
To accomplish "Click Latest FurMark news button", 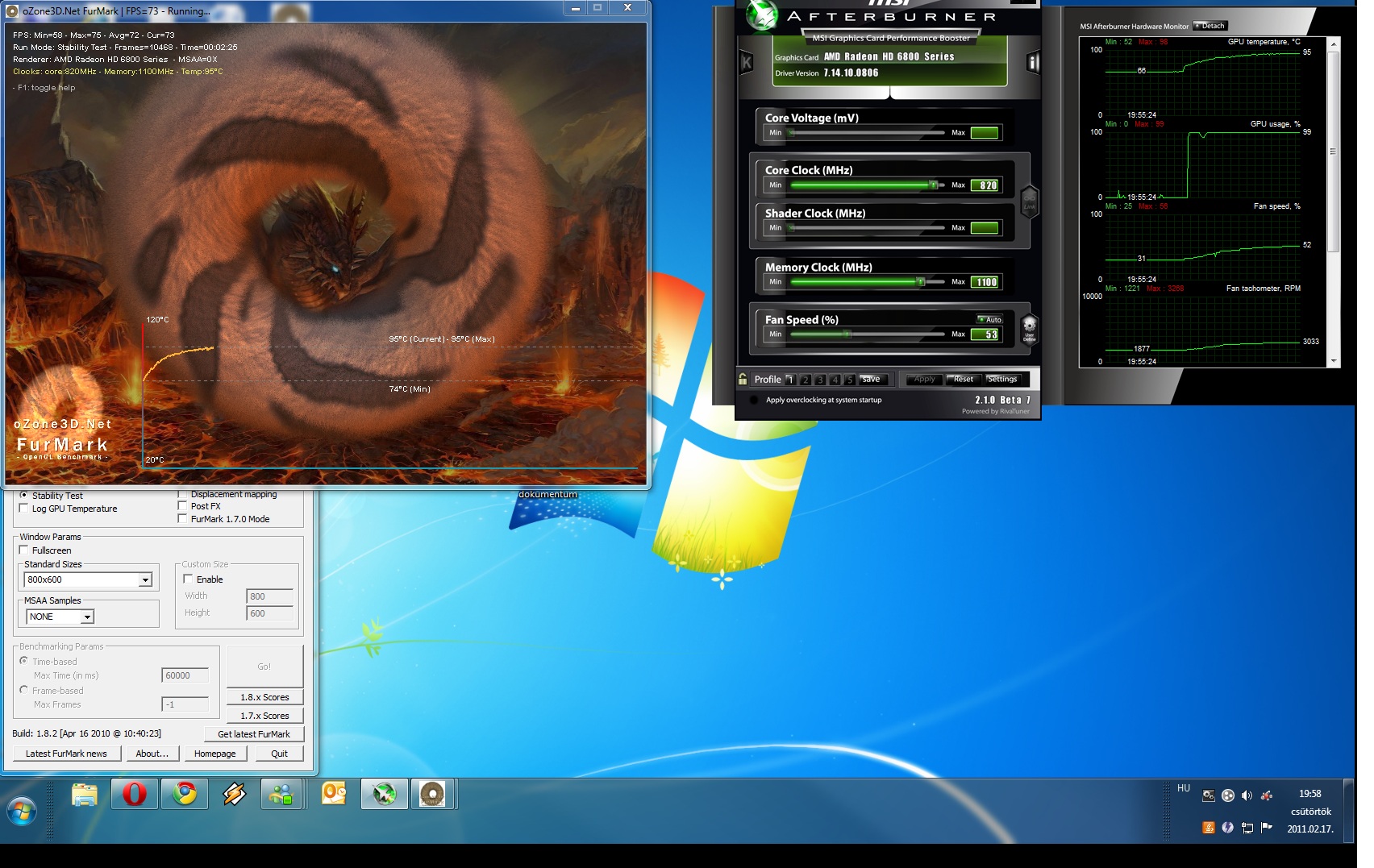I will (x=66, y=754).
